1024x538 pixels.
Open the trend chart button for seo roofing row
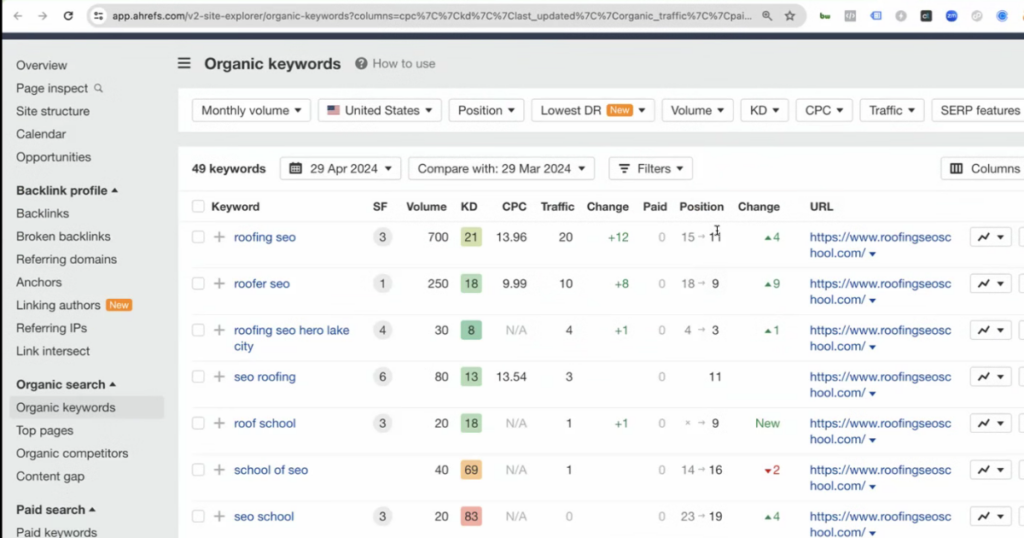991,377
